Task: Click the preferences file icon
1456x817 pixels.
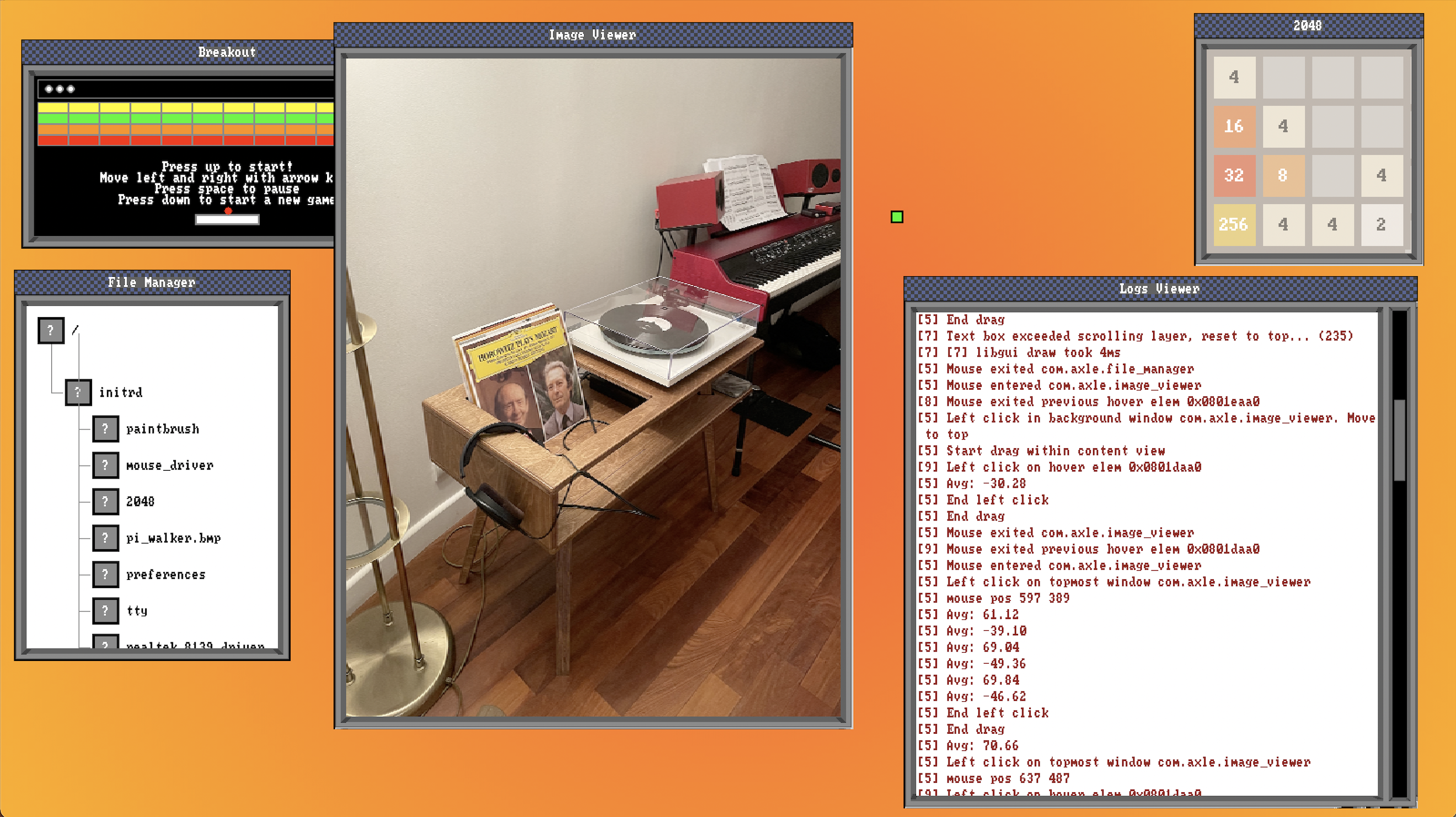Action: pos(106,574)
